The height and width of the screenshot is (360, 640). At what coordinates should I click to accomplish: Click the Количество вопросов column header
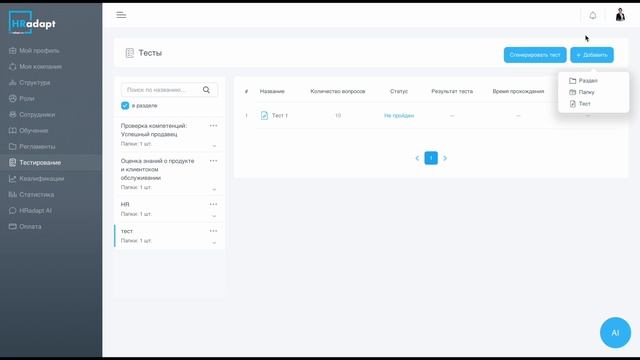pos(338,91)
